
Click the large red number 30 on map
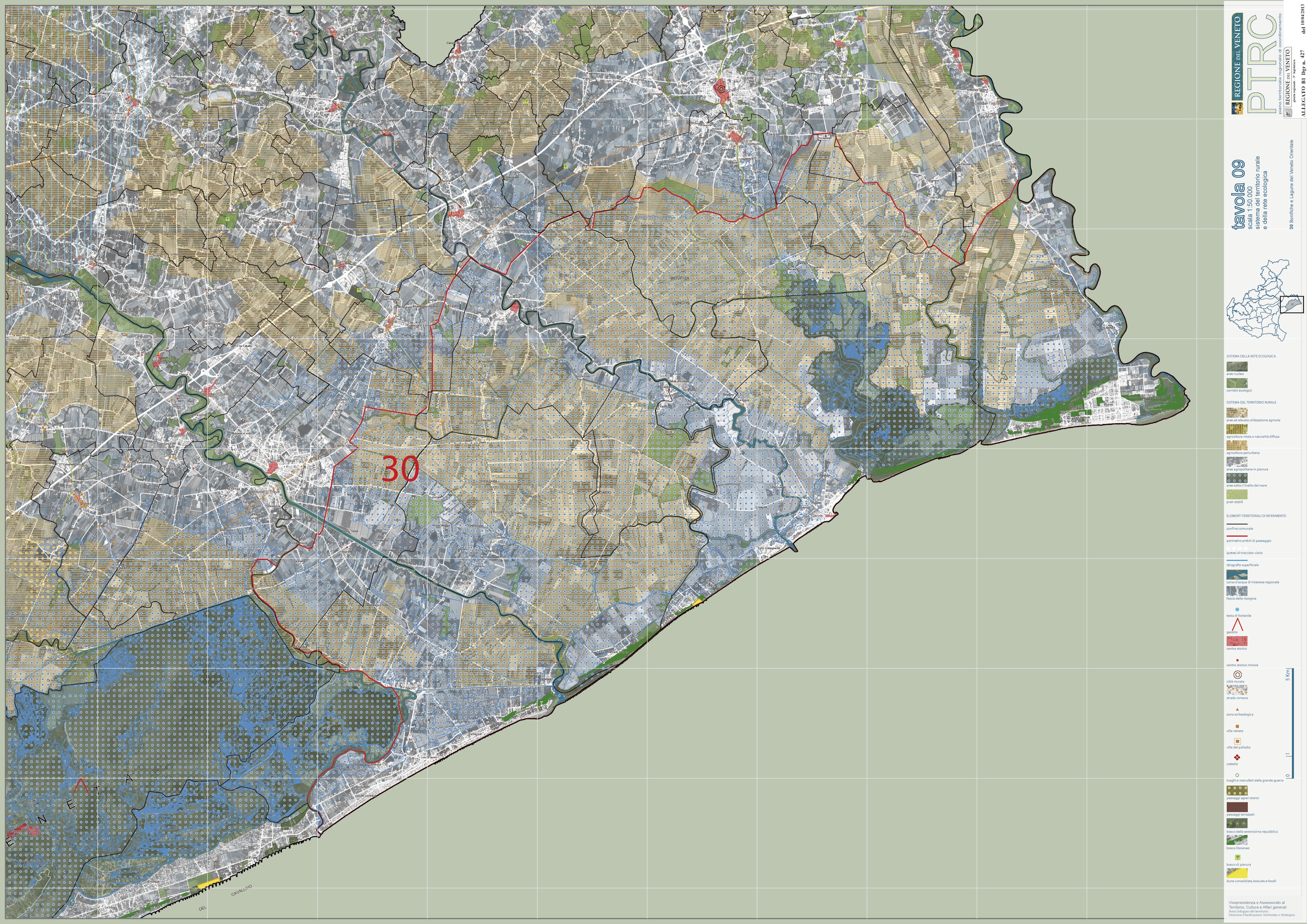[x=401, y=469]
